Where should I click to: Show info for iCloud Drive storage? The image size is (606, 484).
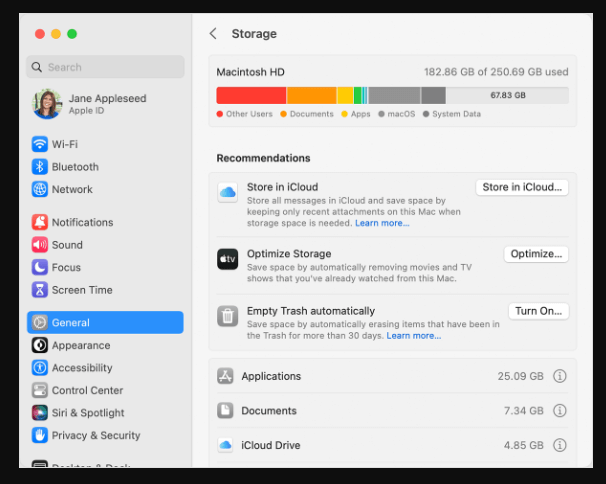point(560,445)
